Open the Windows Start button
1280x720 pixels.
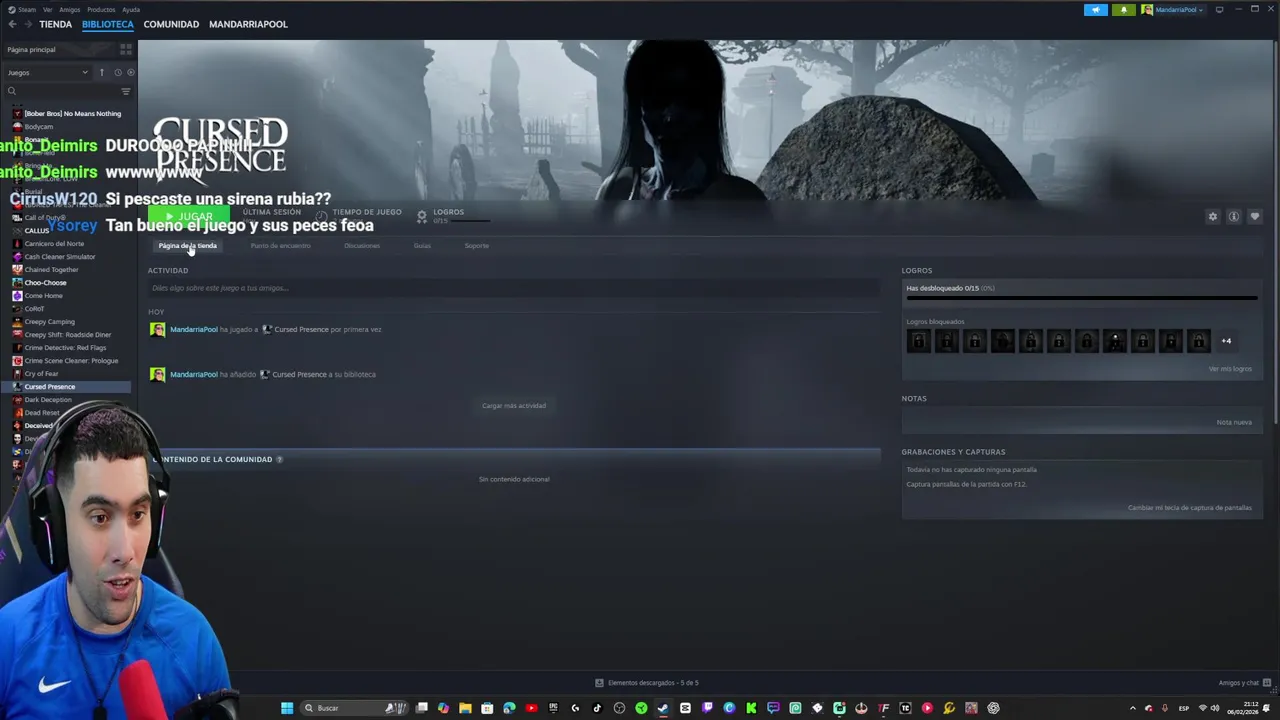[x=287, y=708]
